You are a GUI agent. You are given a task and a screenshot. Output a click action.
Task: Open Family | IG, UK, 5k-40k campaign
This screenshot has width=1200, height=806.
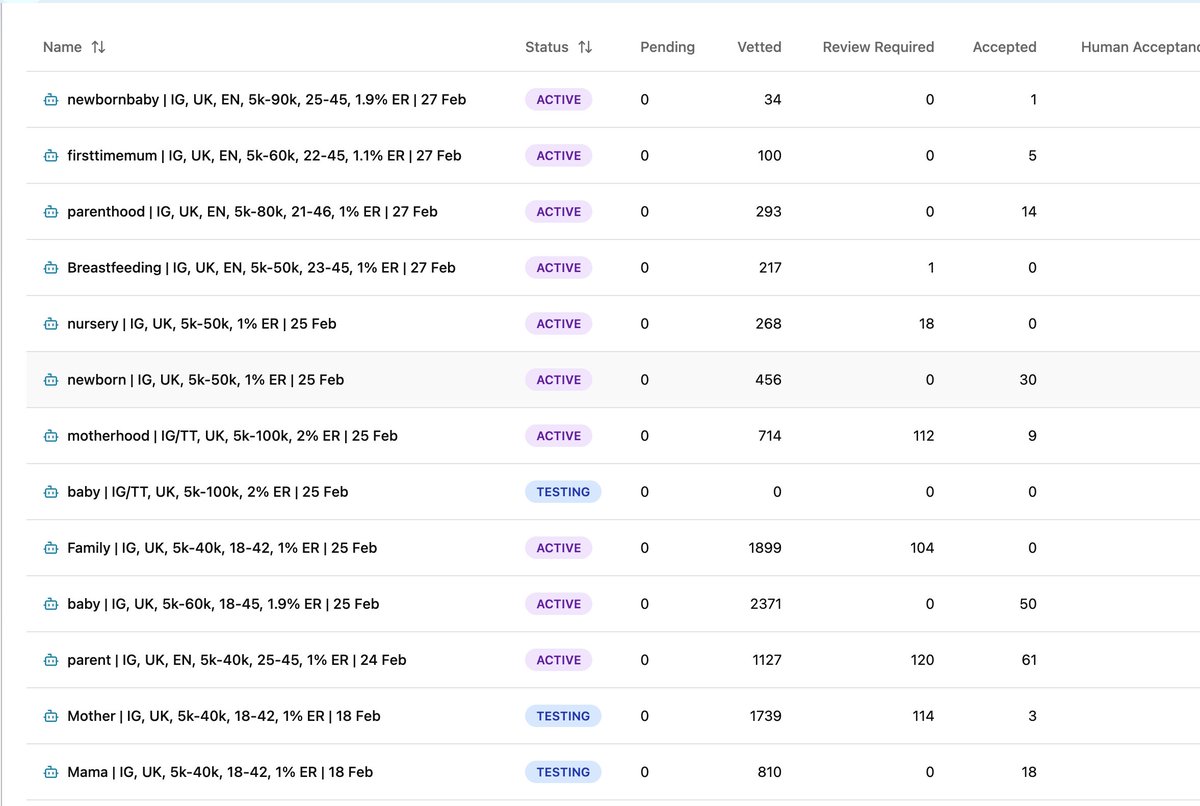(222, 548)
